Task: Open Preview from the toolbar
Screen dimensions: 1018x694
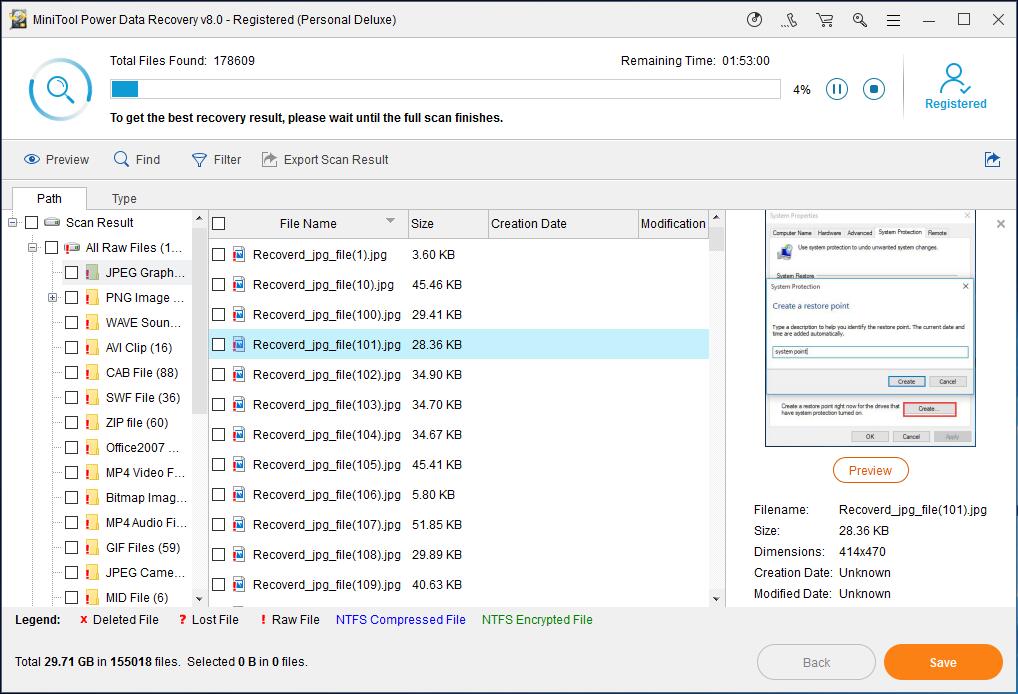Action: tap(56, 160)
